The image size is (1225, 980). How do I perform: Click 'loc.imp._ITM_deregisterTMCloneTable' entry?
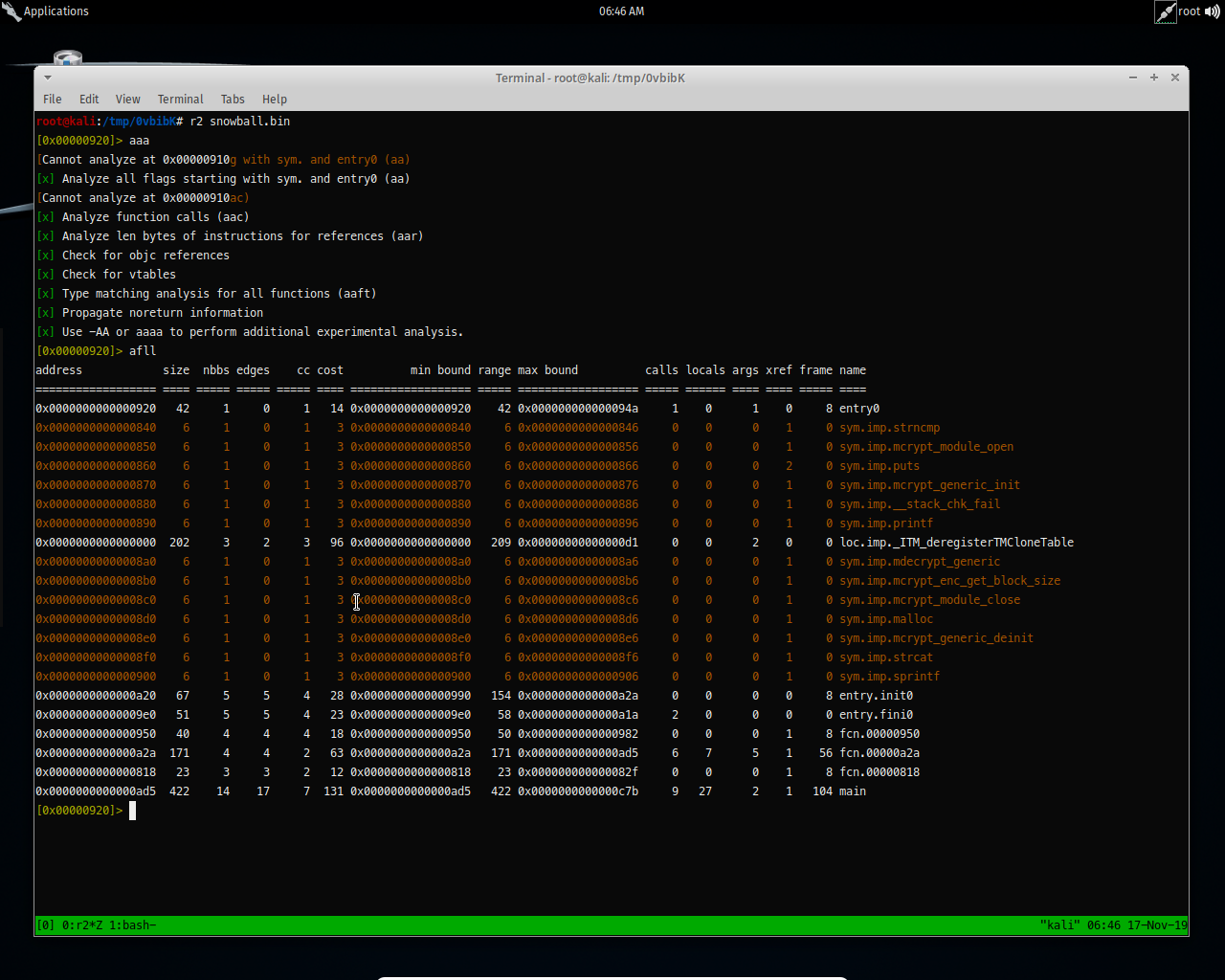click(x=957, y=543)
